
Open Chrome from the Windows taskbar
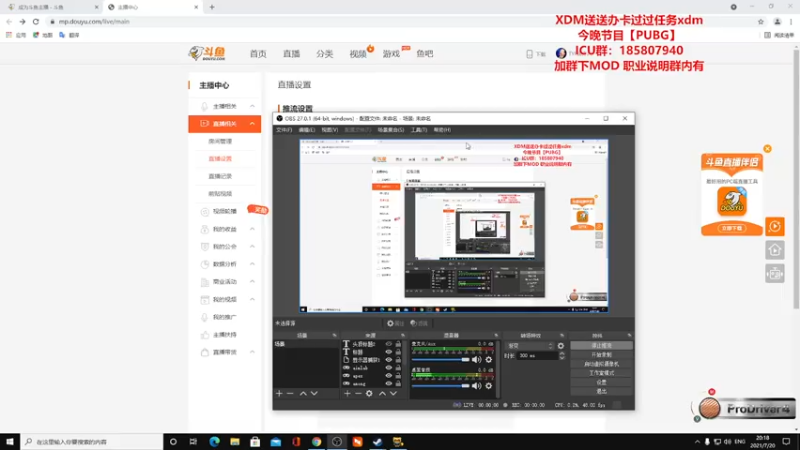pyautogui.click(x=316, y=442)
